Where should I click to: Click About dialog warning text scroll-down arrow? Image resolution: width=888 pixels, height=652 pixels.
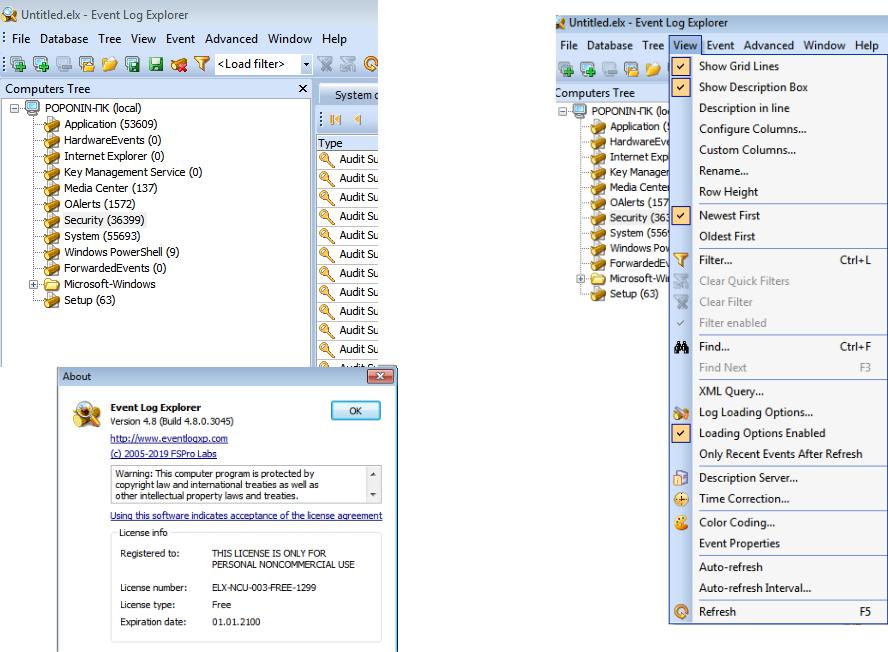(373, 495)
